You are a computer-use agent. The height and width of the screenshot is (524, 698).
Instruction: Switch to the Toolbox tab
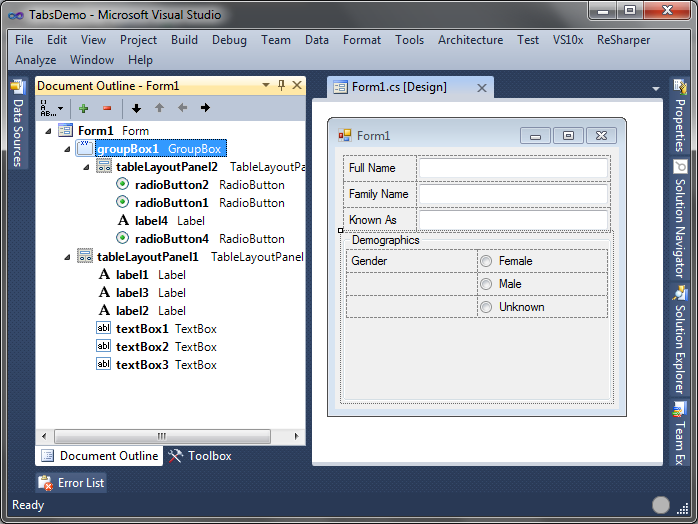click(199, 456)
